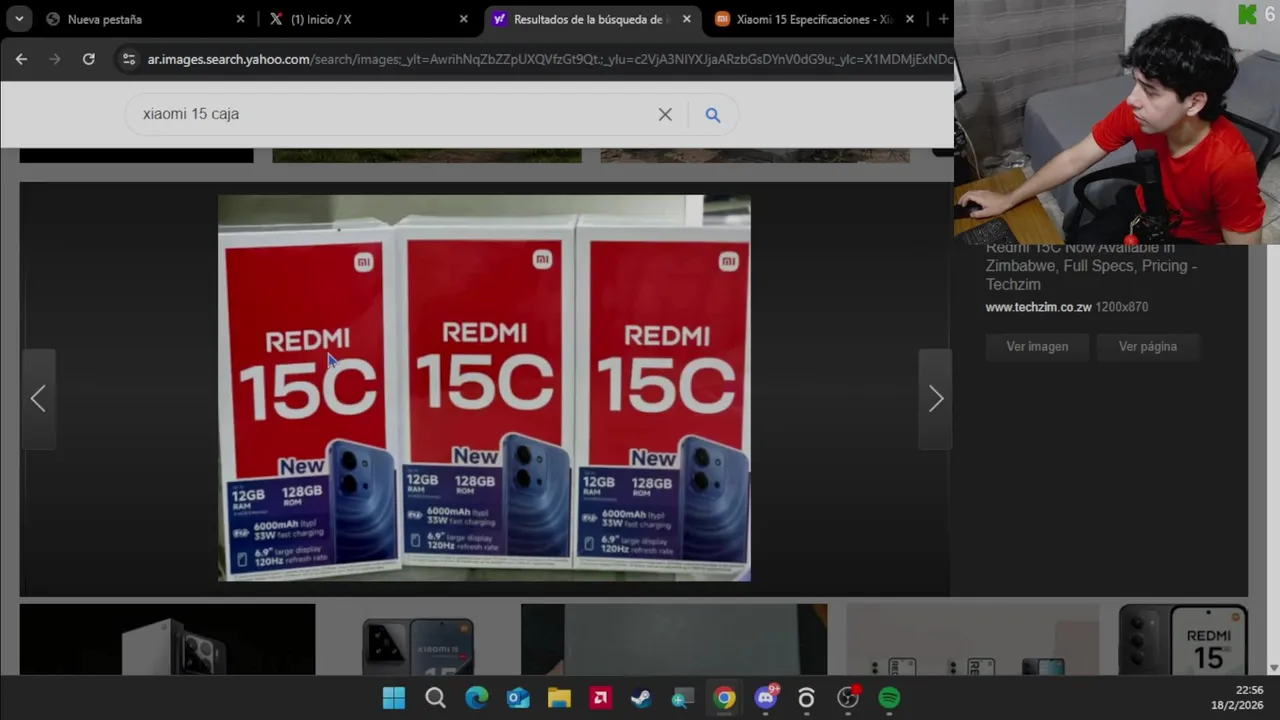Open the Windows Start menu

394,698
